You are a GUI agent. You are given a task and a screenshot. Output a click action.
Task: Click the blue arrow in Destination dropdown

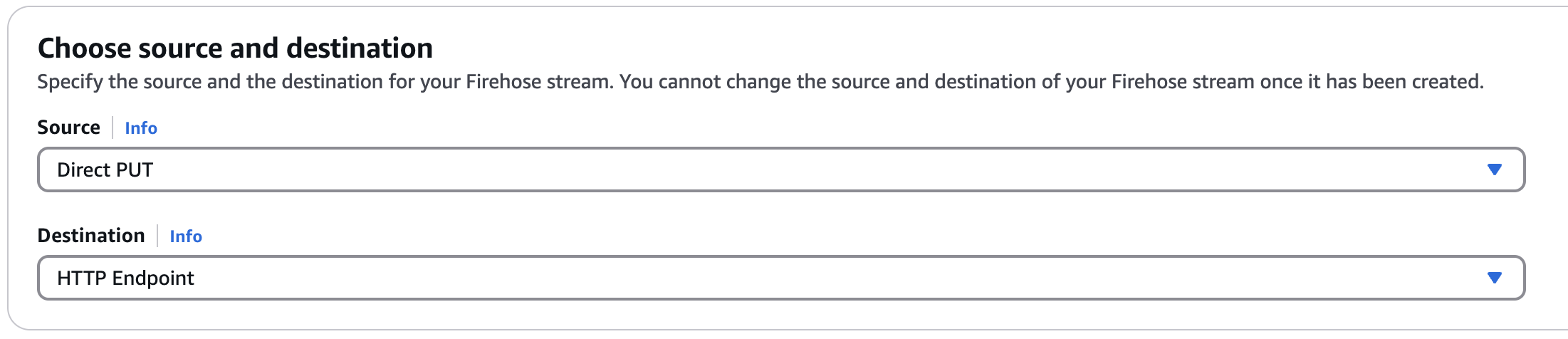tap(1494, 278)
